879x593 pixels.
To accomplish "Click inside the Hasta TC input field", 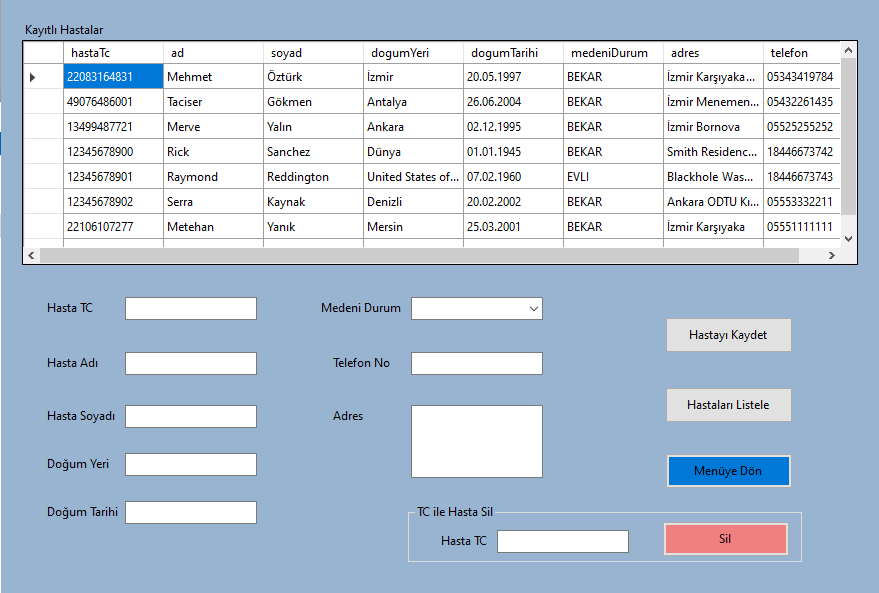I will [190, 308].
